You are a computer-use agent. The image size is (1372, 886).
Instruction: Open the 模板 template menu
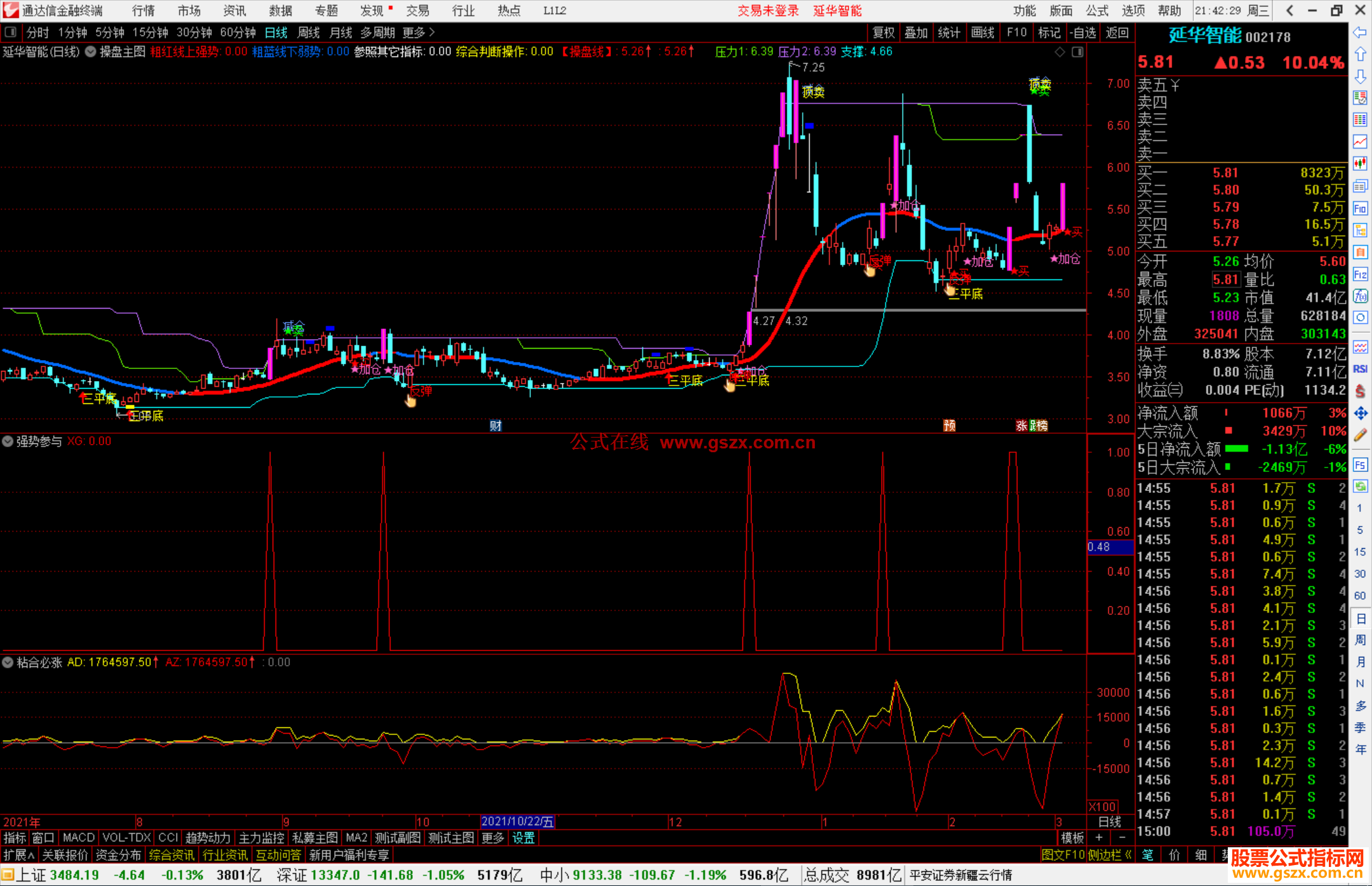(1072, 838)
